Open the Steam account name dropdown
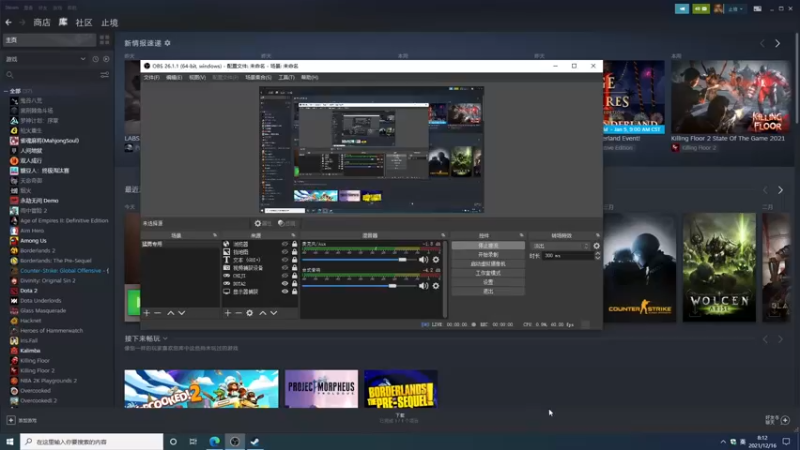800x450 pixels. point(735,9)
